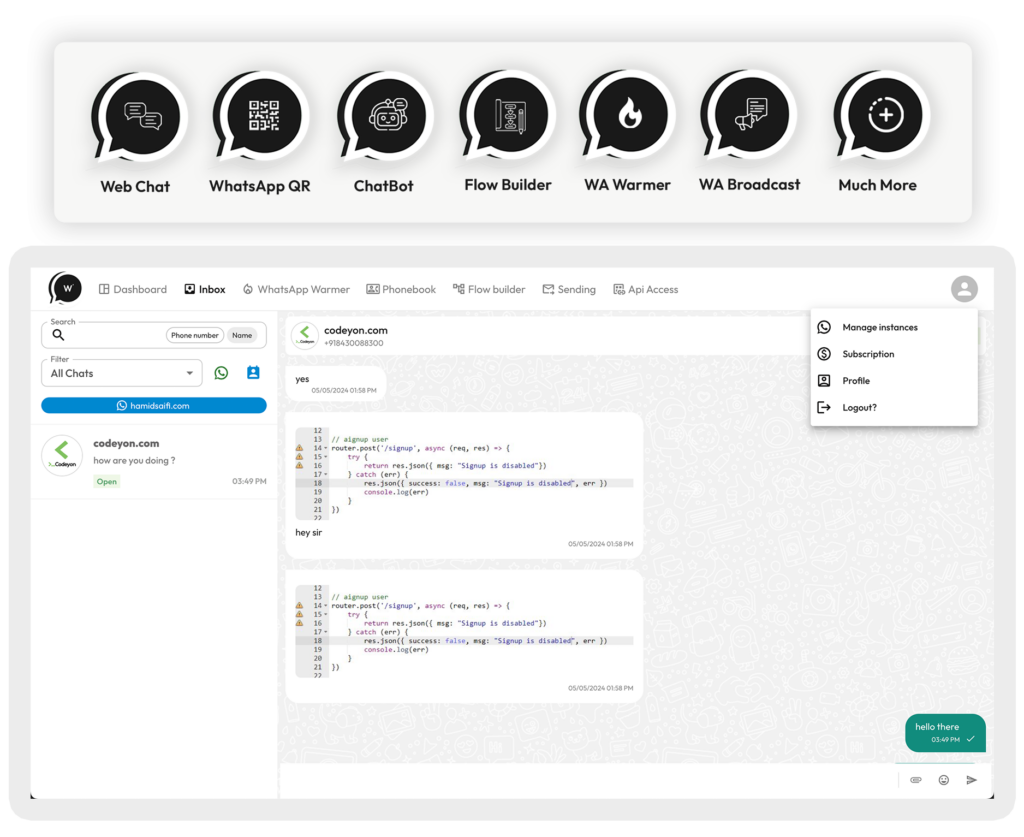
Task: Open the ChatBot robot icon
Action: (386, 116)
